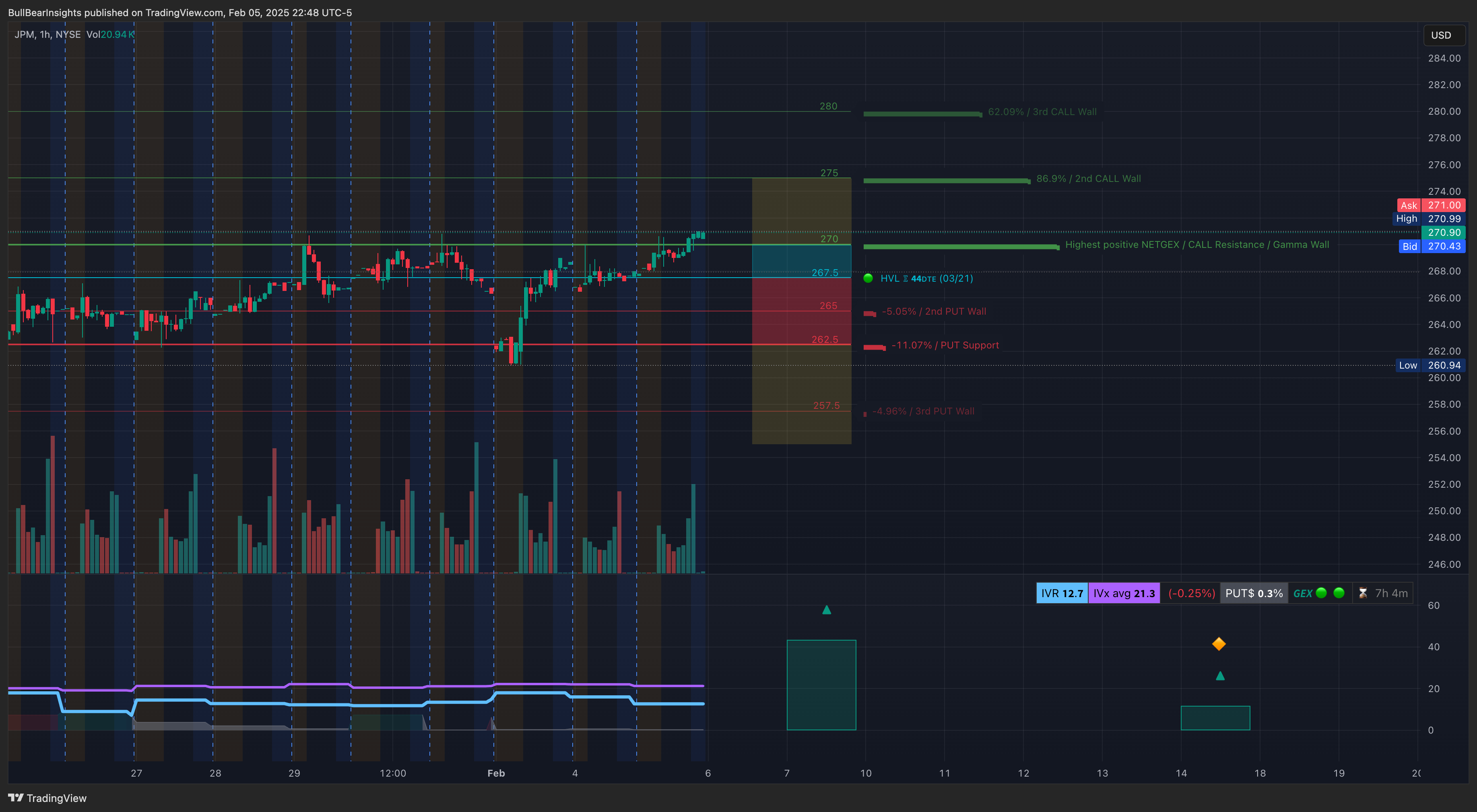Click the Ask 271.00 price label

pos(1431,205)
